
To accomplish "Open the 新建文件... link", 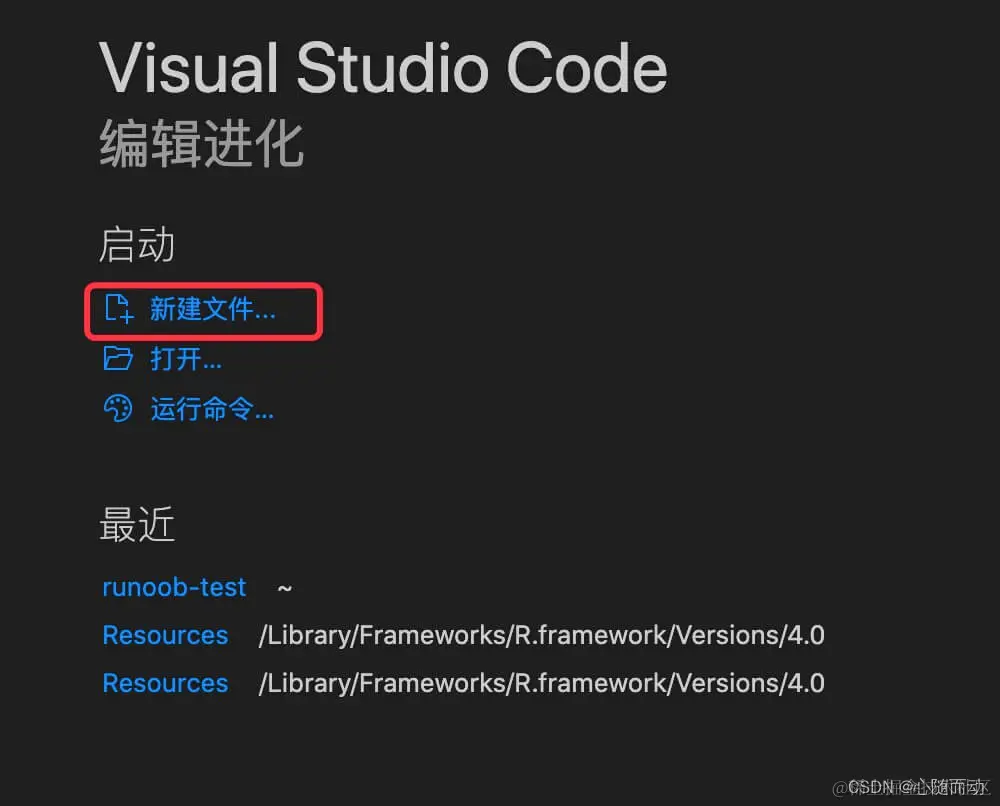I will pyautogui.click(x=212, y=310).
